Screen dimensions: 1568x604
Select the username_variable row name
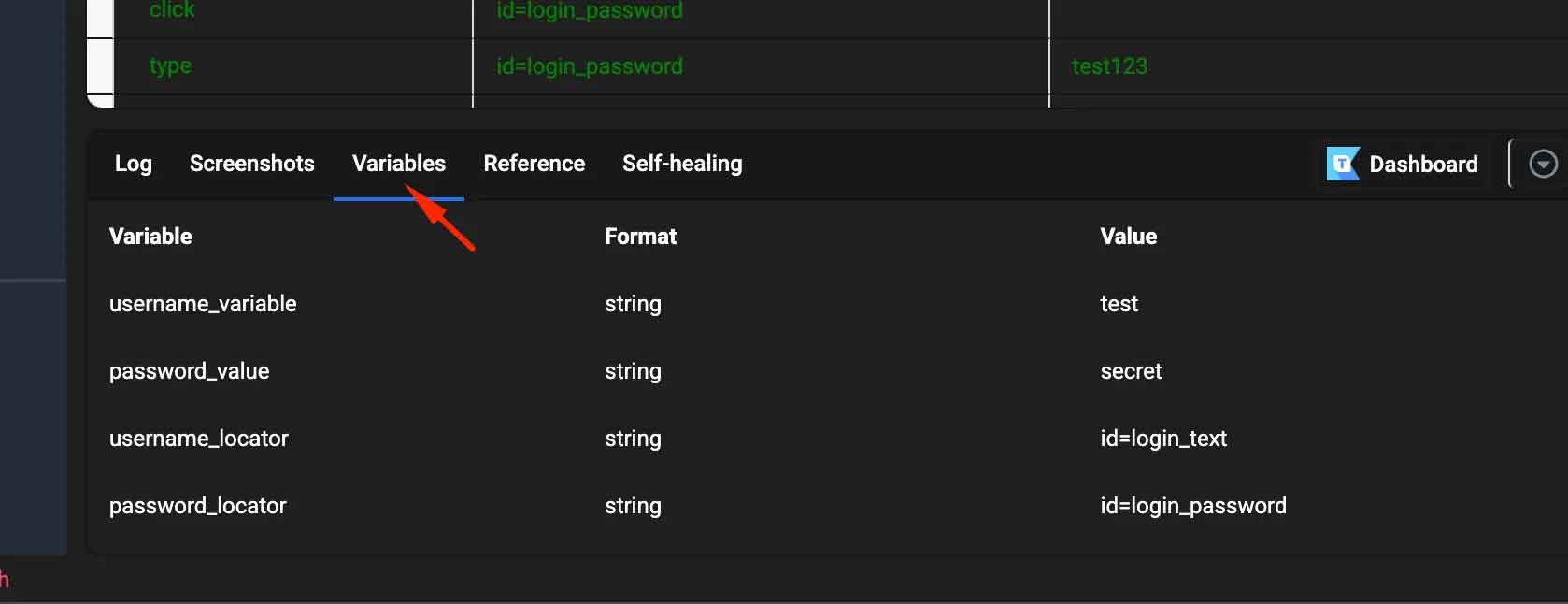pos(203,304)
